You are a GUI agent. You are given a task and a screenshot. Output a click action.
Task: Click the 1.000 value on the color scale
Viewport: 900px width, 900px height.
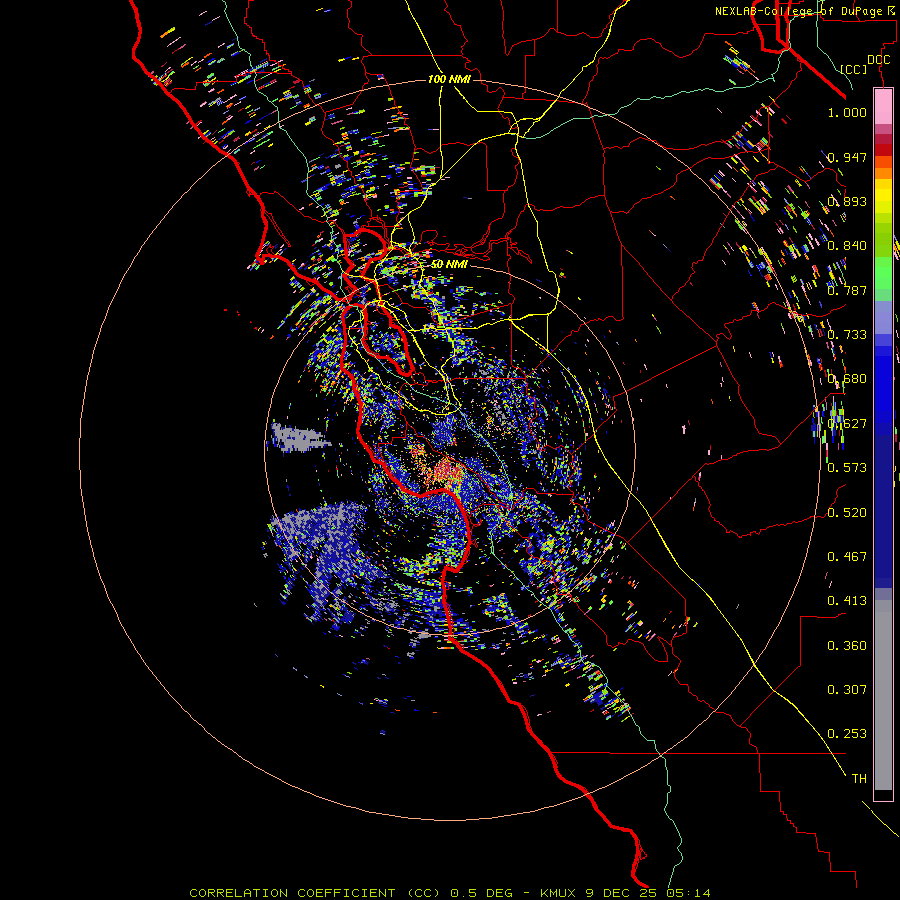click(847, 112)
